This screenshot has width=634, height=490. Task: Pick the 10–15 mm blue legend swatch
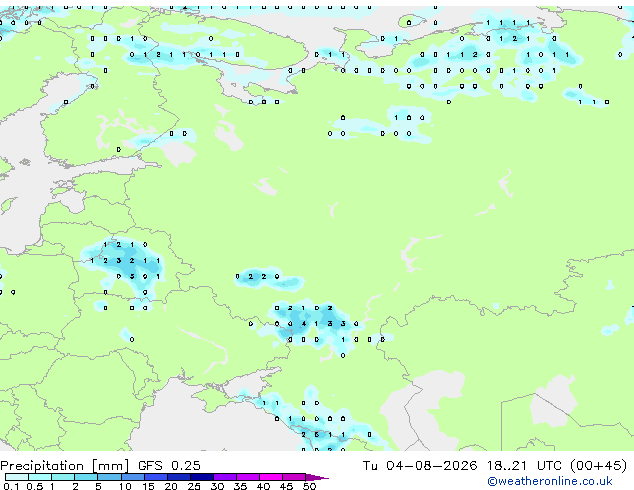pos(132,477)
